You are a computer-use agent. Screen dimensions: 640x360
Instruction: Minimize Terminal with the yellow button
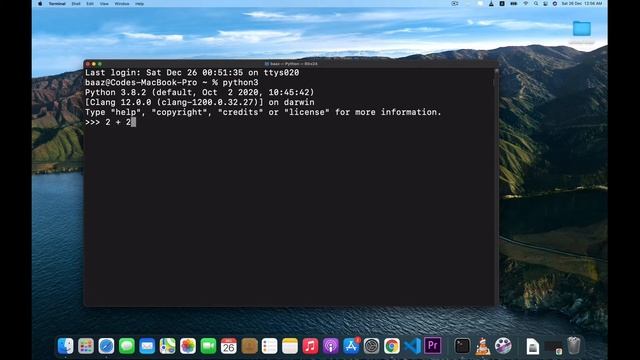94,64
